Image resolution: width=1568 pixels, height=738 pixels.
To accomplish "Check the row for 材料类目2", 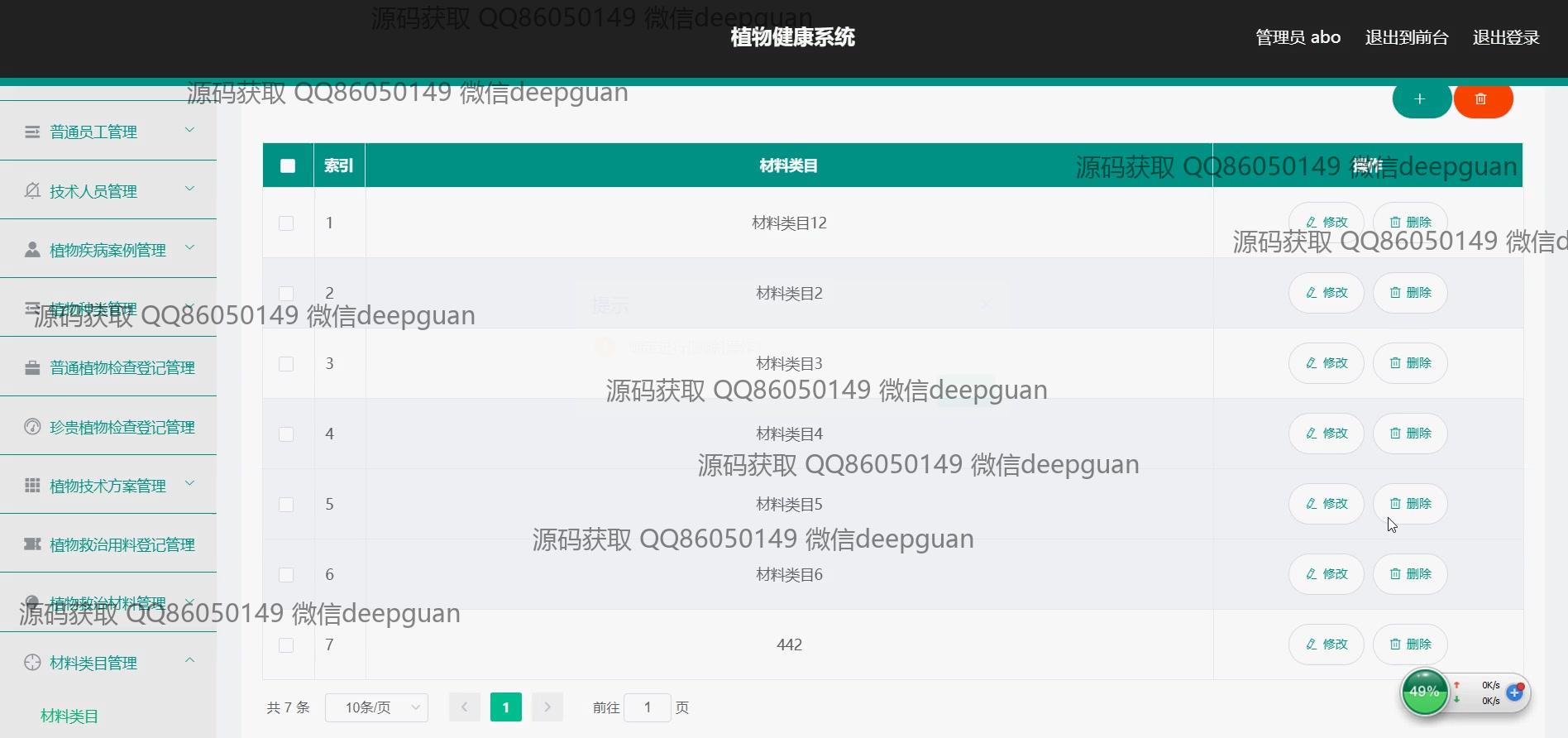I will pos(286,293).
